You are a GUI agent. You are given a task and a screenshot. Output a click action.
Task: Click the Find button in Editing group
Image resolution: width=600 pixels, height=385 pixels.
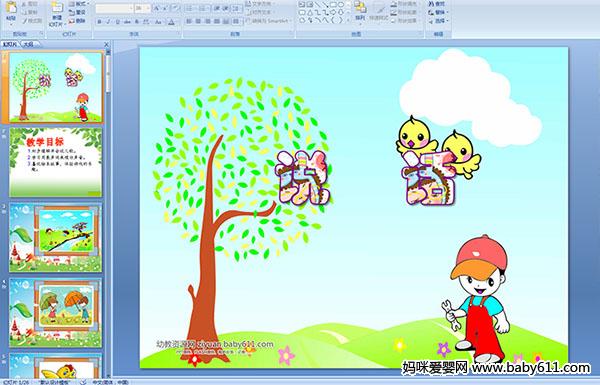click(437, 4)
